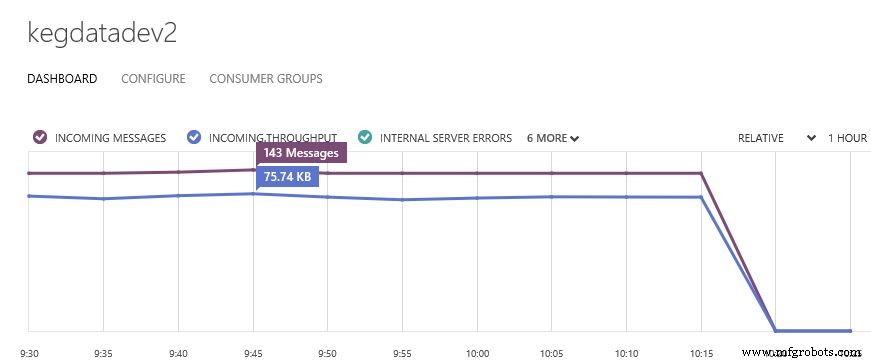
Task: Open the CONFIGURE tab
Action: [153, 79]
